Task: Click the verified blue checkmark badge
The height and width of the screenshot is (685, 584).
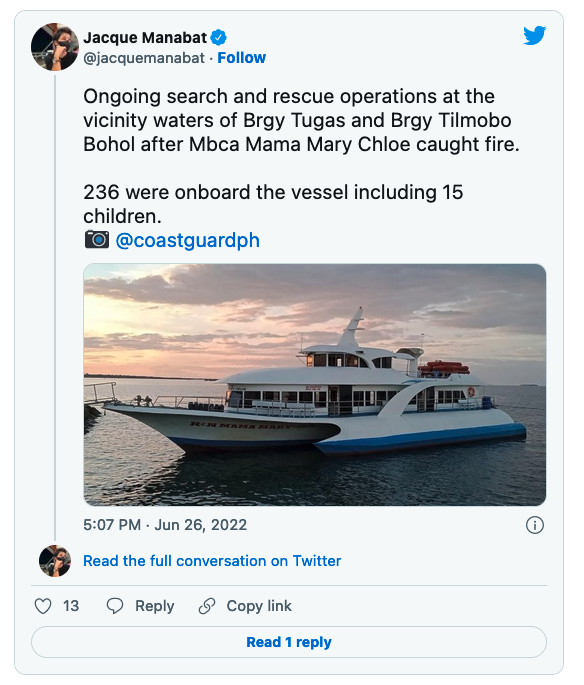Action: [218, 38]
